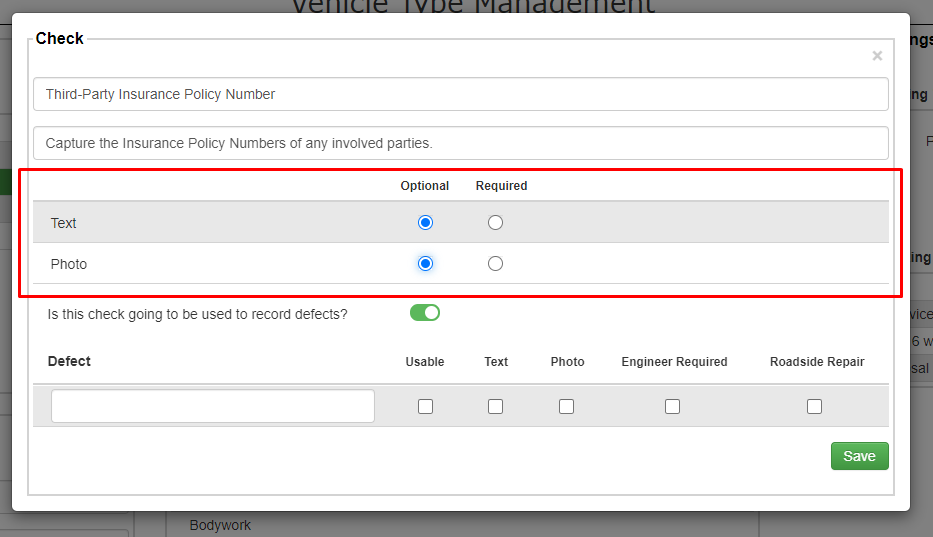Enable the Engineer Required checkbox
Image resolution: width=933 pixels, height=537 pixels.
click(x=672, y=407)
